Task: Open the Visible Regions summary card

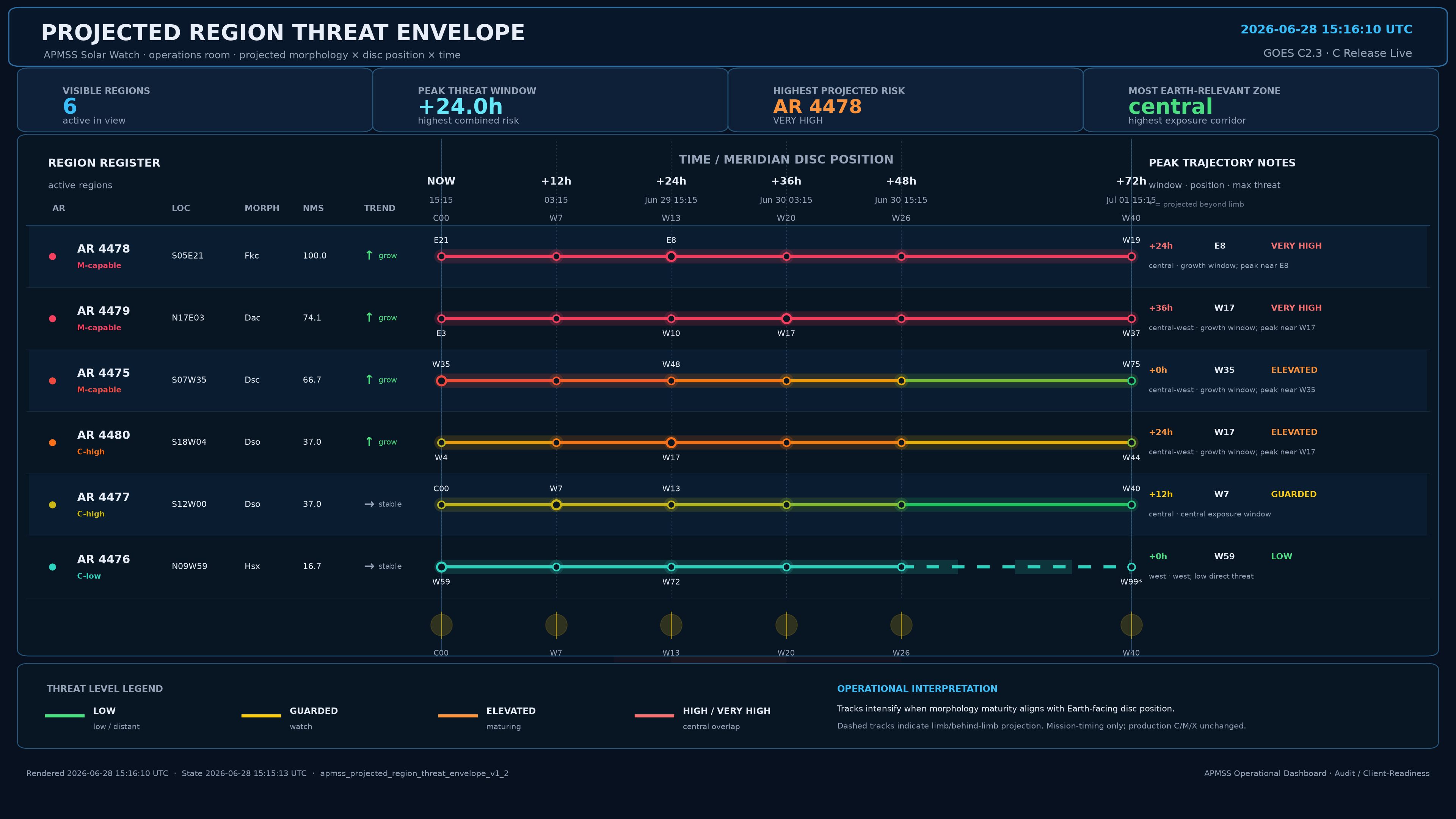Action: [195, 100]
